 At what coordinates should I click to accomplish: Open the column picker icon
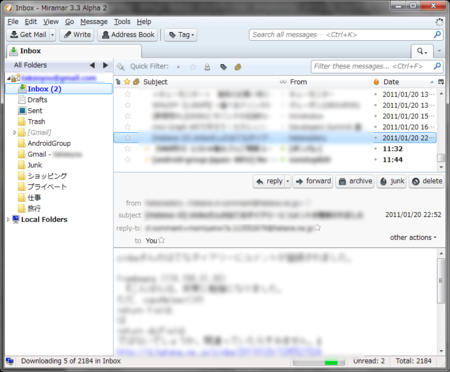tap(441, 82)
